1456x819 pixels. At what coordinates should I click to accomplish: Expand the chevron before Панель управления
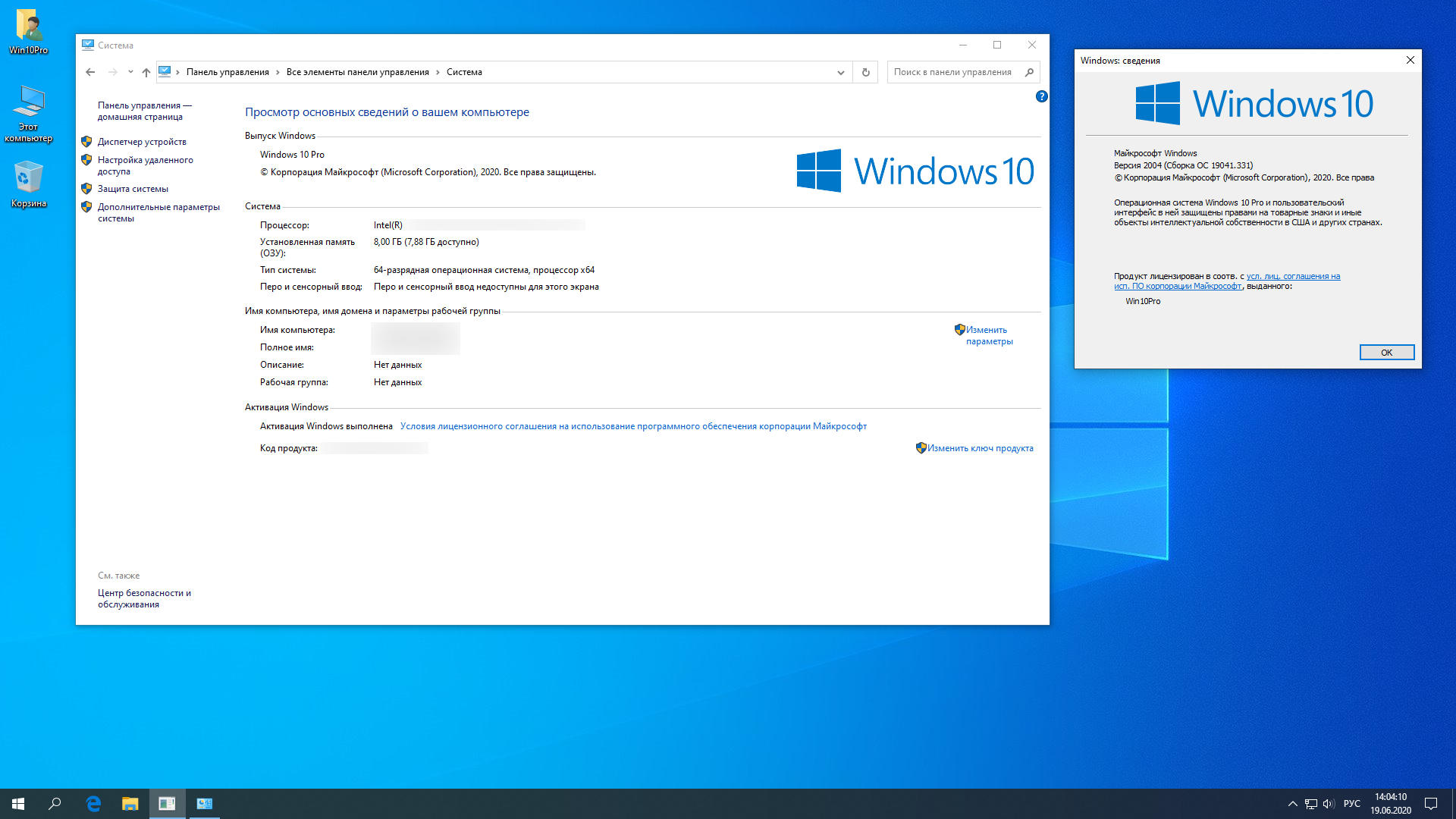click(177, 72)
